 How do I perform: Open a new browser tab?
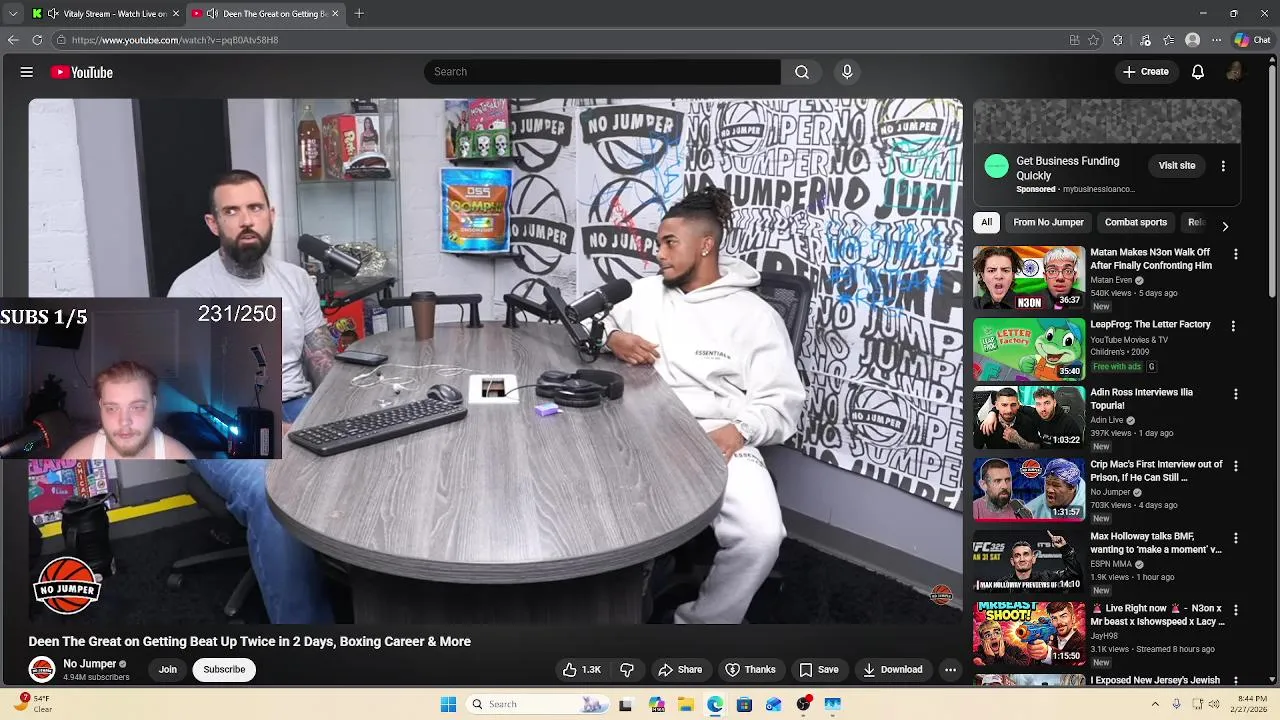click(359, 14)
